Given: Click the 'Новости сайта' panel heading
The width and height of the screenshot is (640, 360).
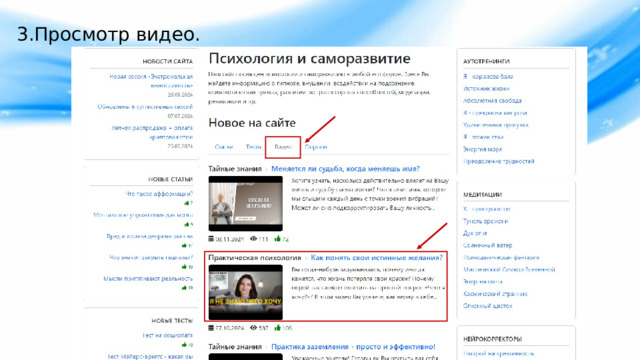Looking at the screenshot, I should point(167,61).
